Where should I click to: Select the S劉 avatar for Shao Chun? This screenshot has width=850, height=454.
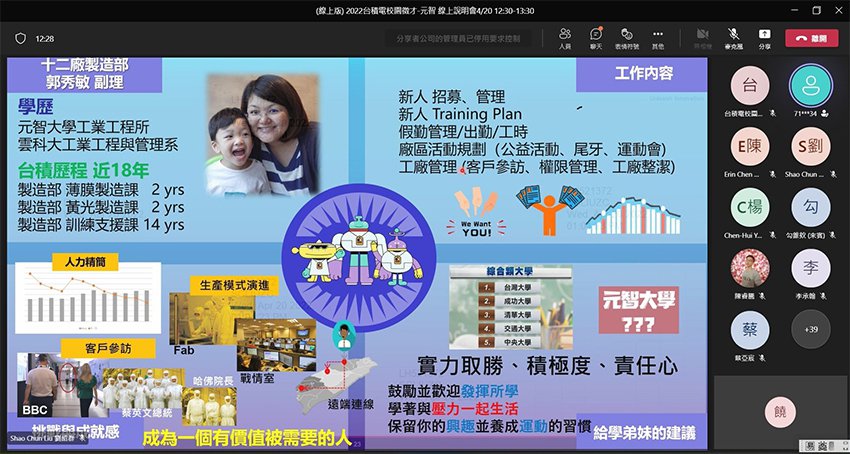810,146
